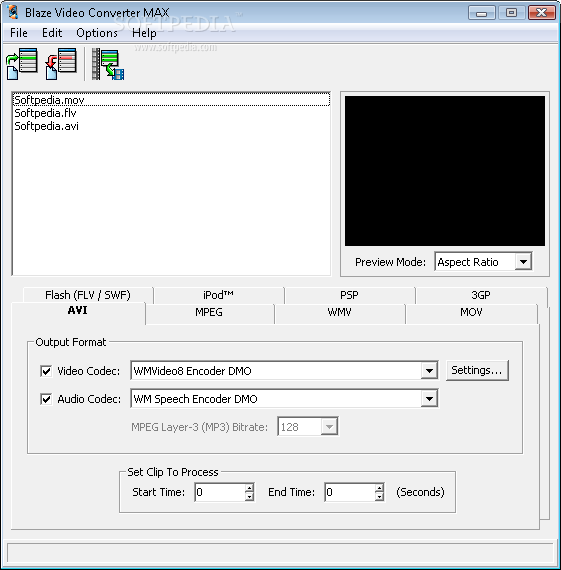This screenshot has width=561, height=570.
Task: Open the Help menu
Action: click(x=144, y=33)
